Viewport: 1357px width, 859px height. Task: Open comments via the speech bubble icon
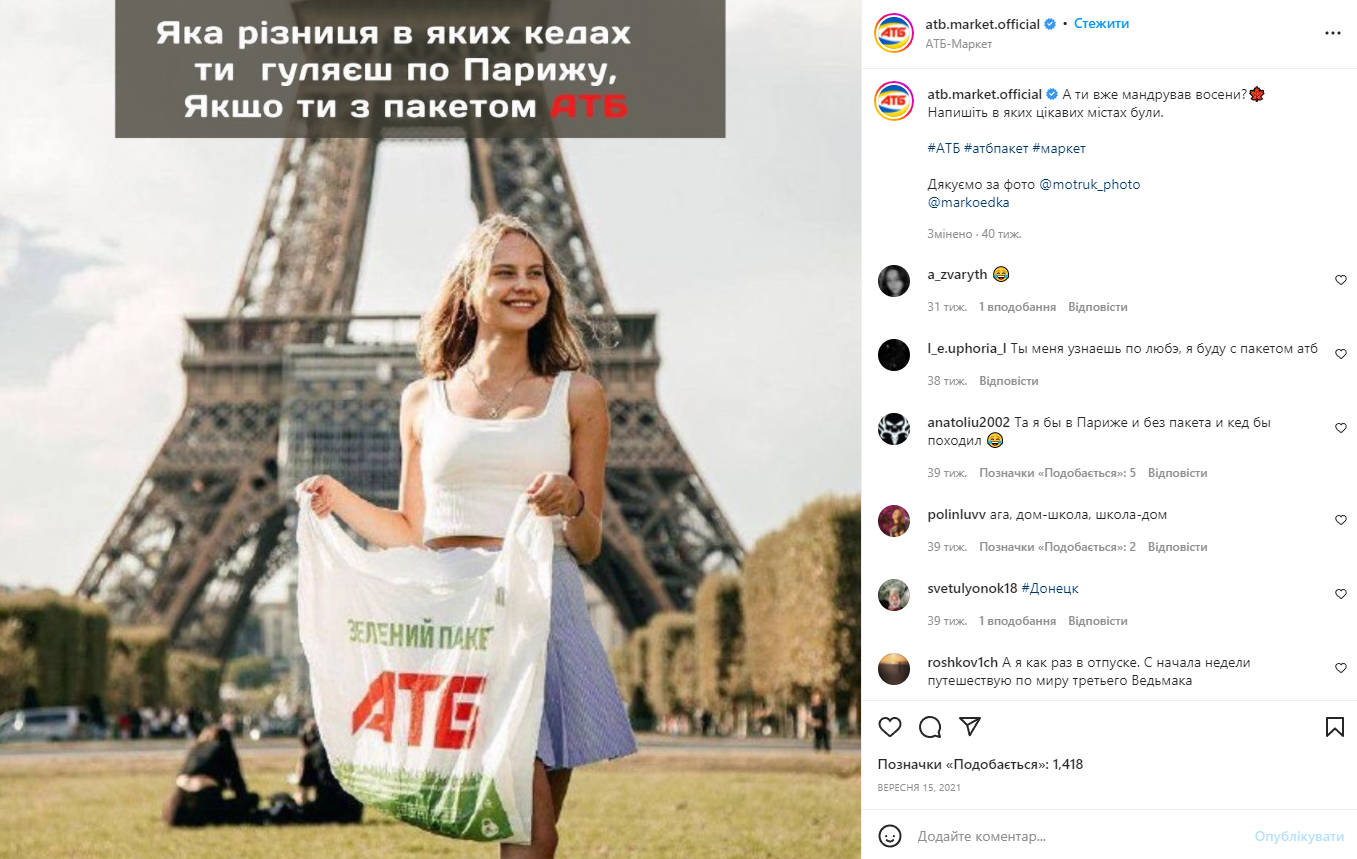(x=930, y=727)
